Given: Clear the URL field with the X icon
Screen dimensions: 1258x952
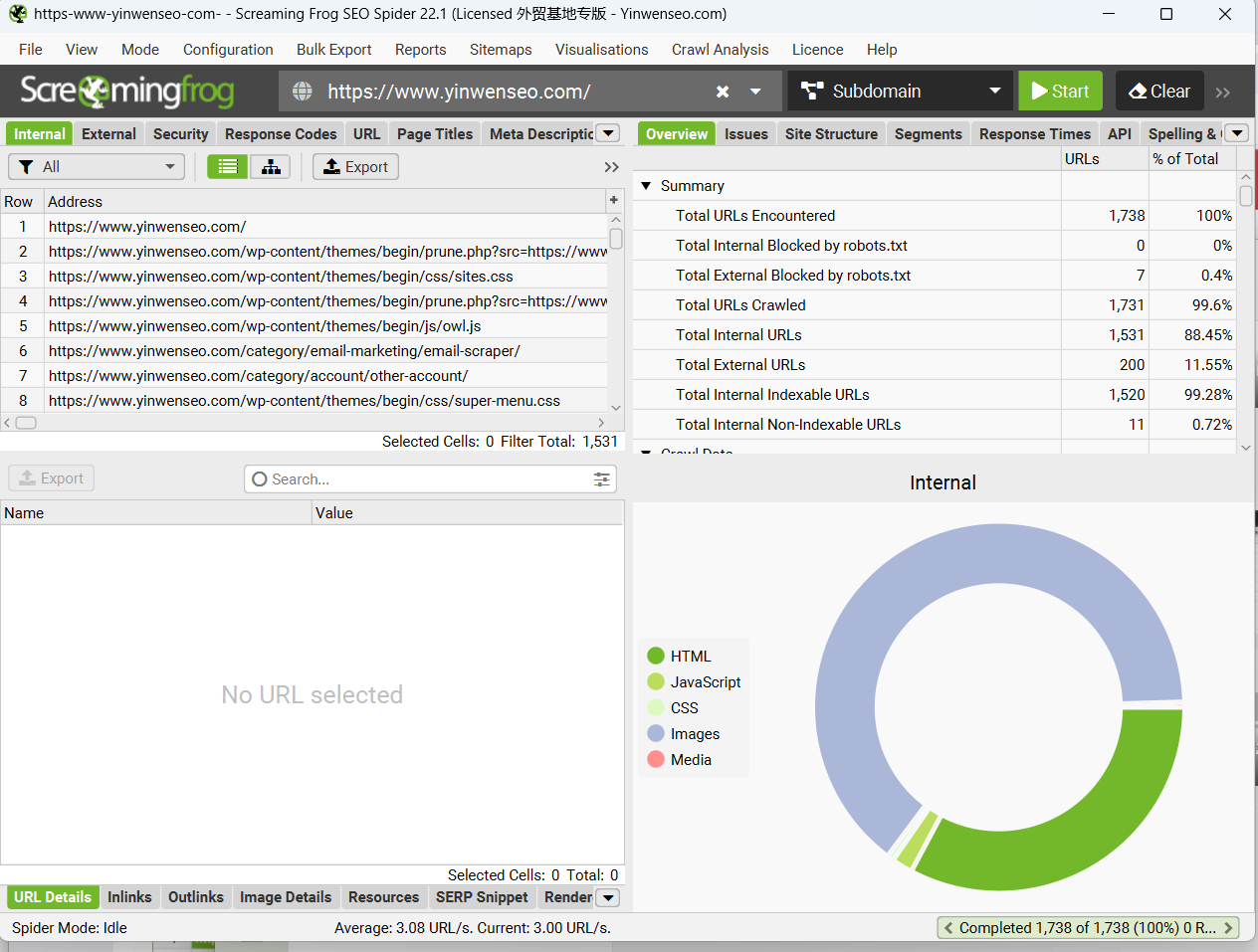Looking at the screenshot, I should [723, 92].
